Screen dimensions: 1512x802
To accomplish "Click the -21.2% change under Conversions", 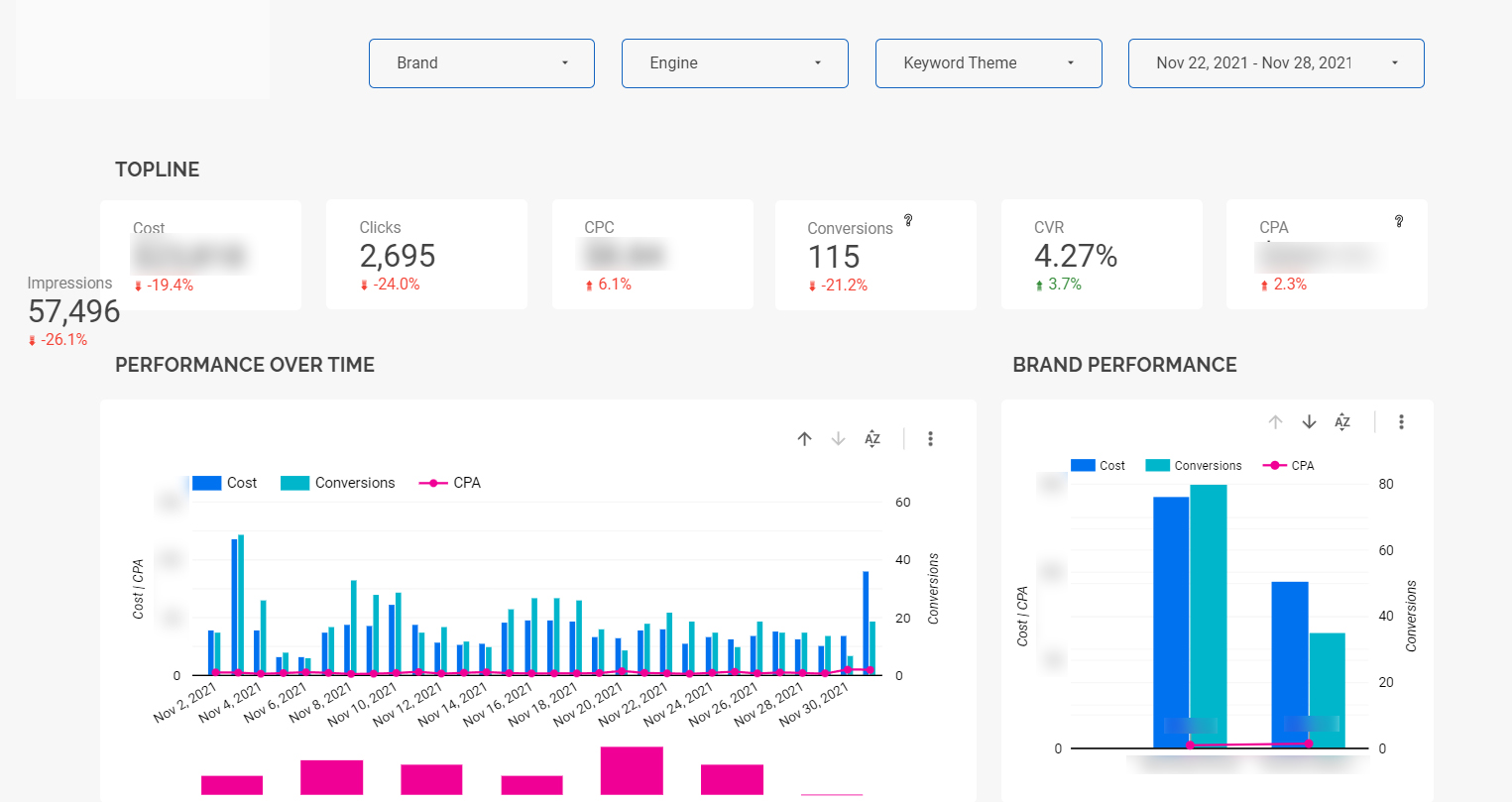I will click(x=838, y=285).
